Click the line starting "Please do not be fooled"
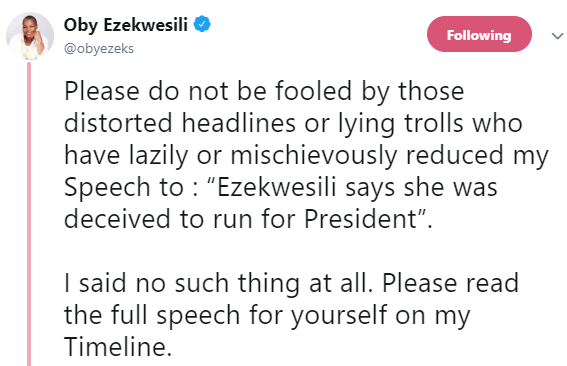 264,91
